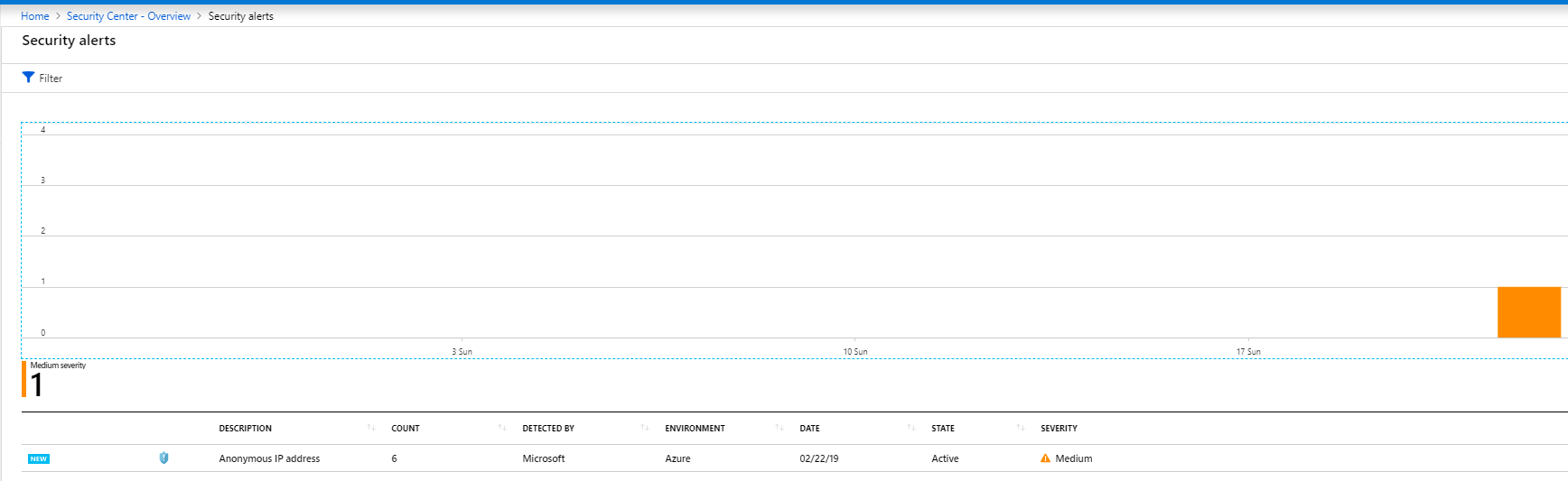The width and height of the screenshot is (1568, 481).
Task: Click the SEVERITY column header
Action: [x=1059, y=429]
